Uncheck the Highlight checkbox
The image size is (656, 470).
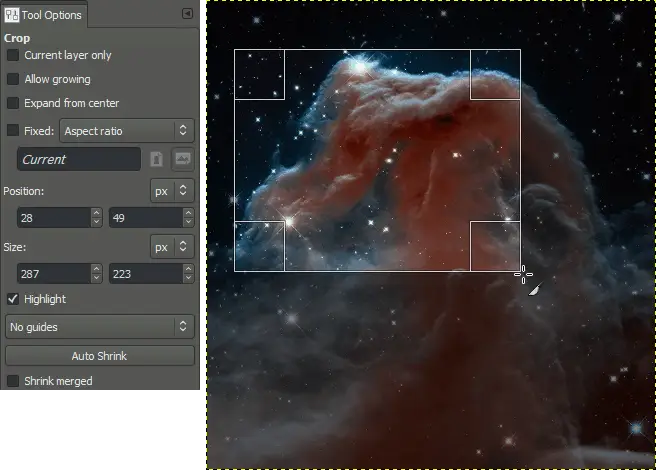pos(13,299)
